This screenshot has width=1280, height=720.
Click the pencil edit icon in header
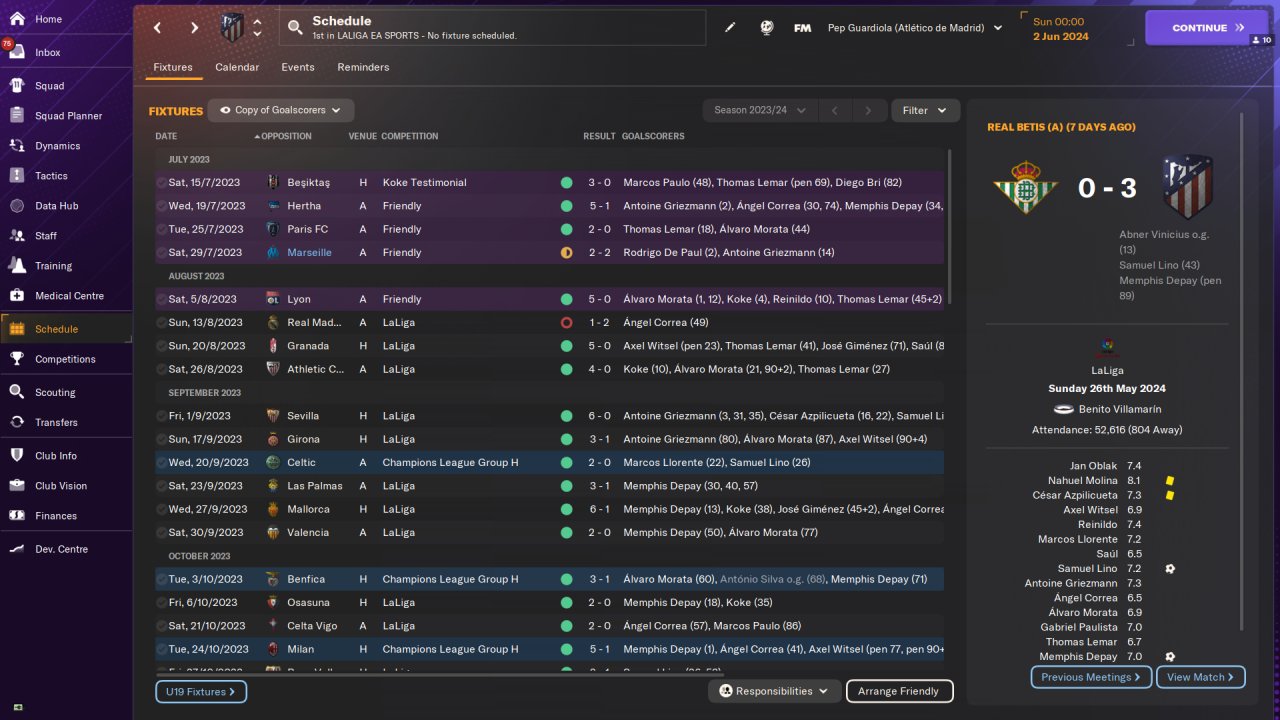[x=730, y=28]
